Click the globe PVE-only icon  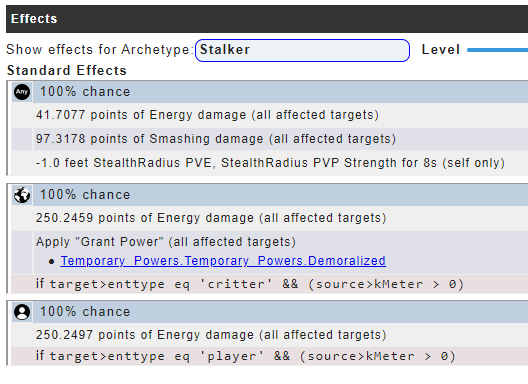pyautogui.click(x=22, y=195)
